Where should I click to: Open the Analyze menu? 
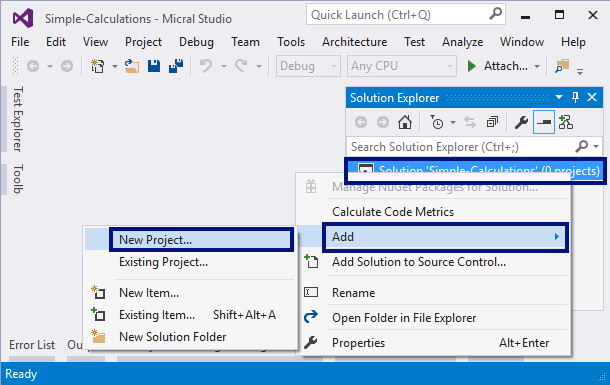tap(463, 42)
